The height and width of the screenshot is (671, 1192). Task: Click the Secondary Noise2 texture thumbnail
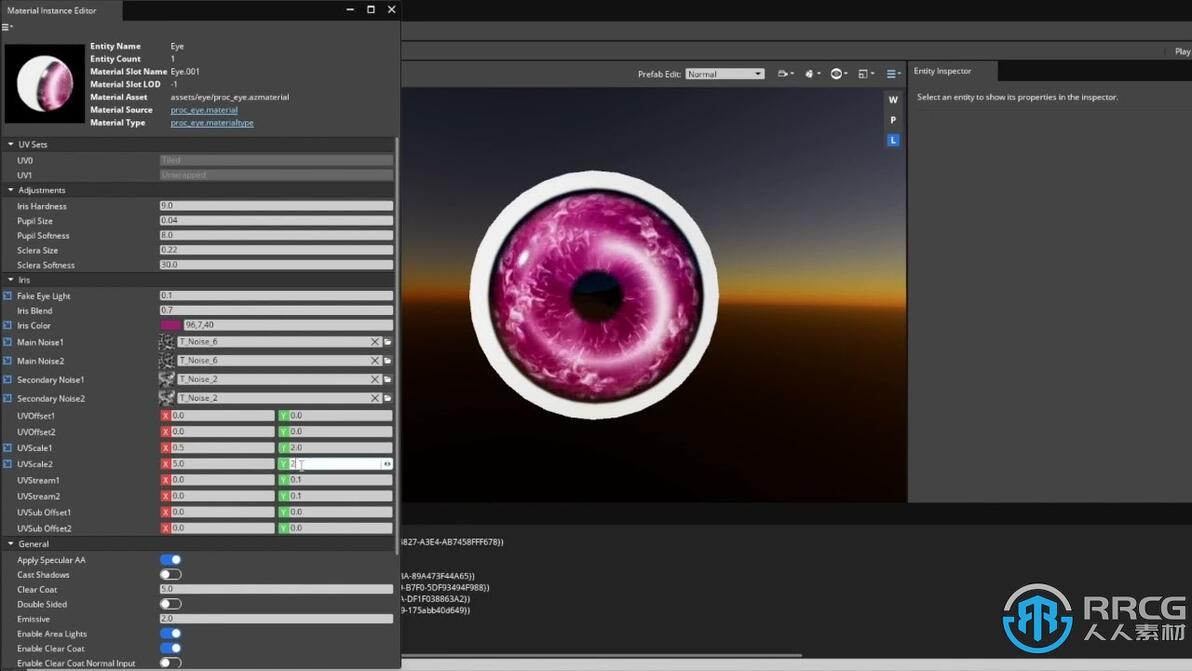pos(166,398)
